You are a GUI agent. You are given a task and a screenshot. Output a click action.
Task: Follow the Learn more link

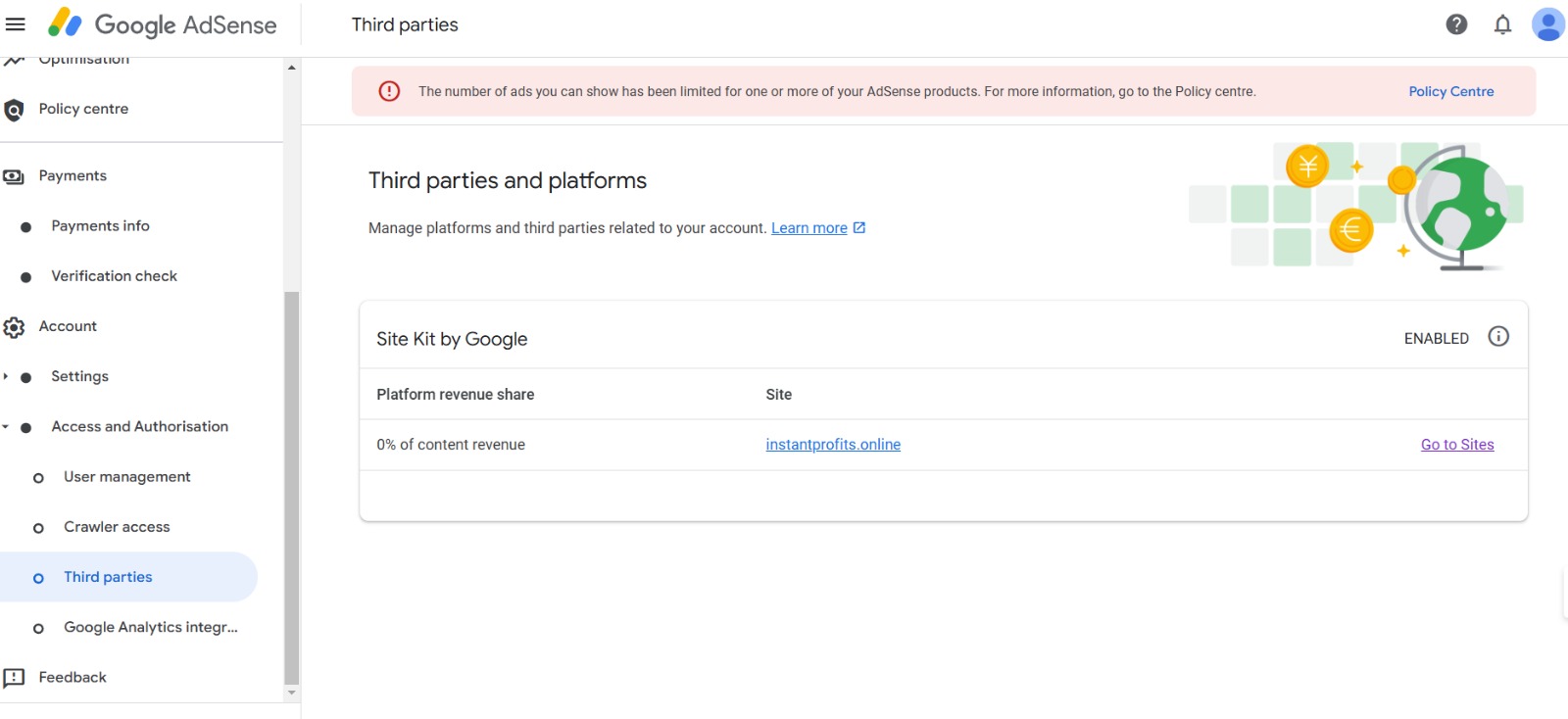[808, 227]
